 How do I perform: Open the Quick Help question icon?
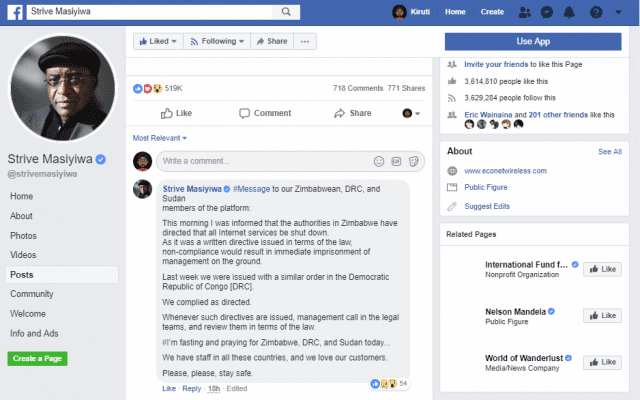597,12
